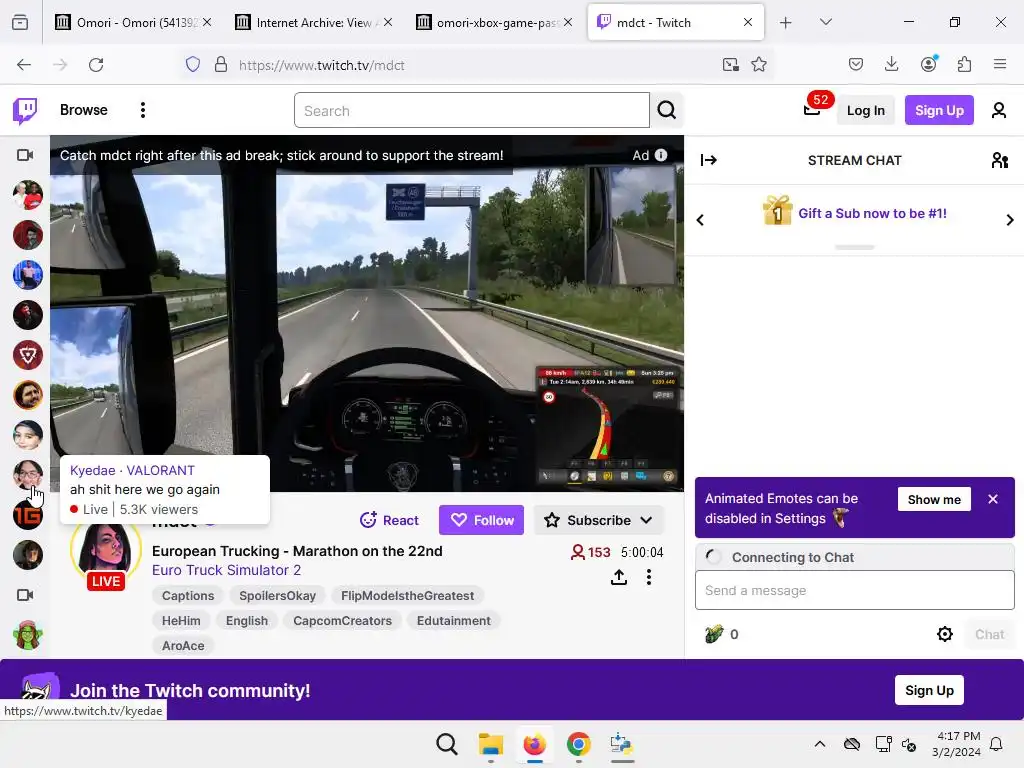The height and width of the screenshot is (768, 1024).
Task: Open the followed channels camera icon in sidebar
Action: 25,155
